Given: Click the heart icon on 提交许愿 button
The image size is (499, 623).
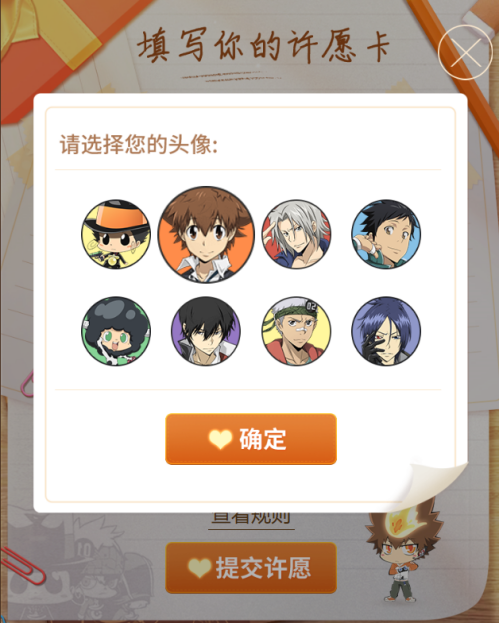Looking at the screenshot, I should [200, 568].
